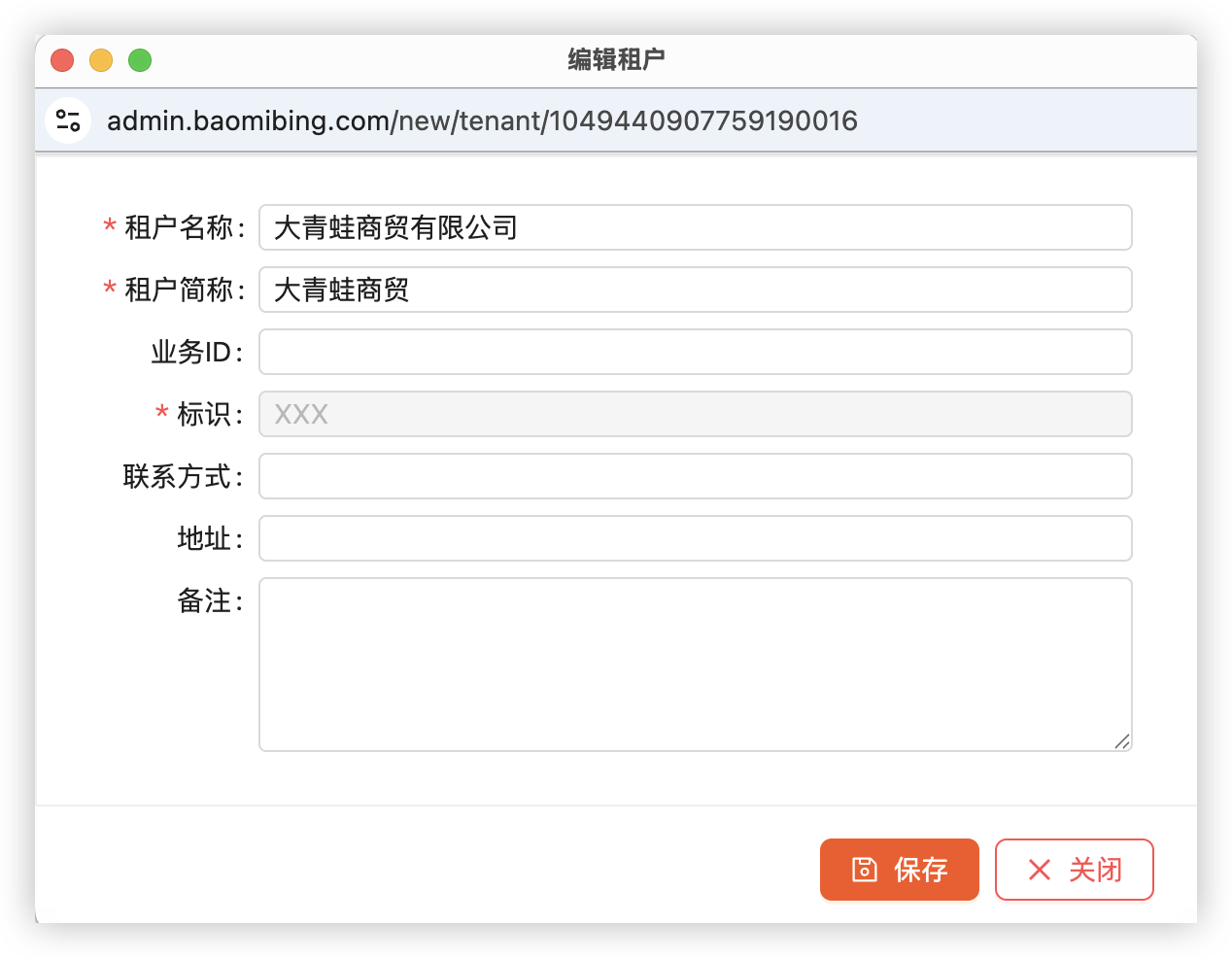Maximize the window with the green button
This screenshot has width=1232, height=958.
click(140, 60)
